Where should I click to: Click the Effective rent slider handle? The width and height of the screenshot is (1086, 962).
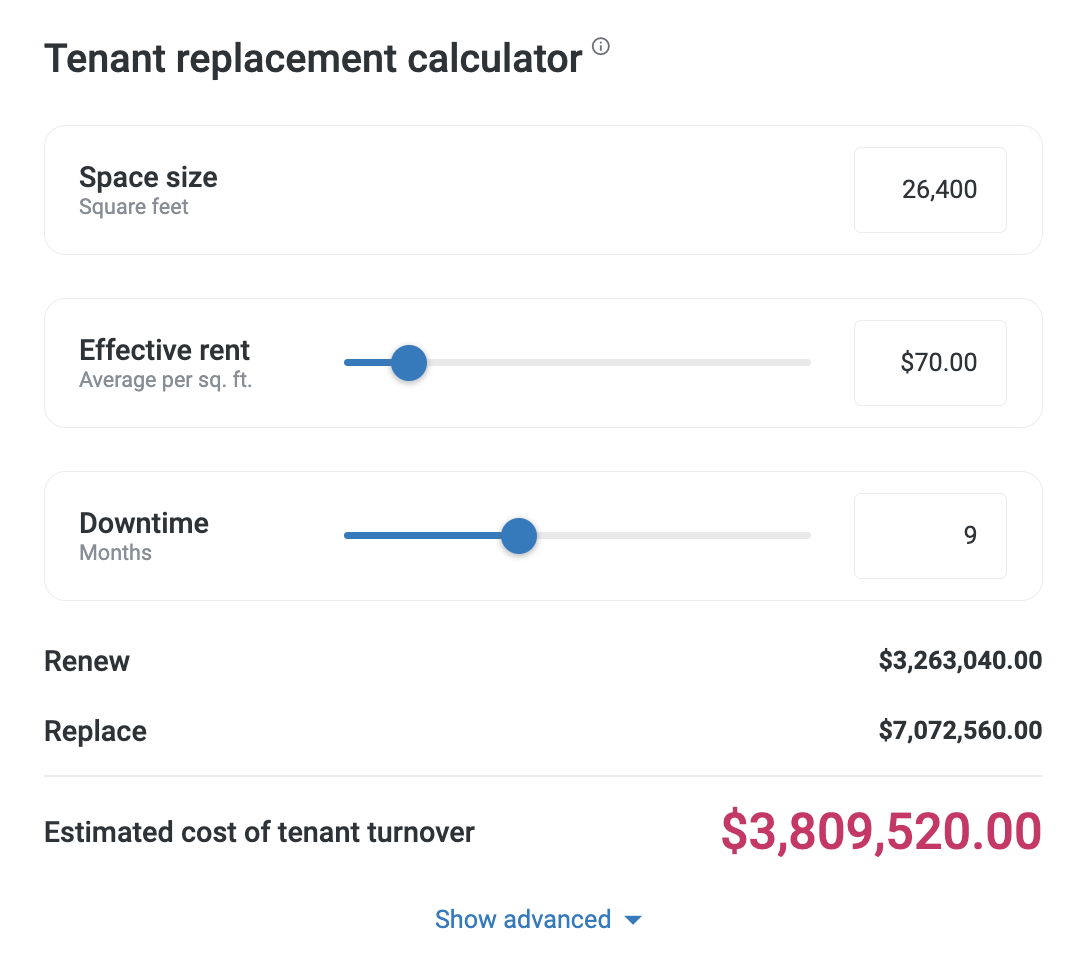(x=409, y=363)
